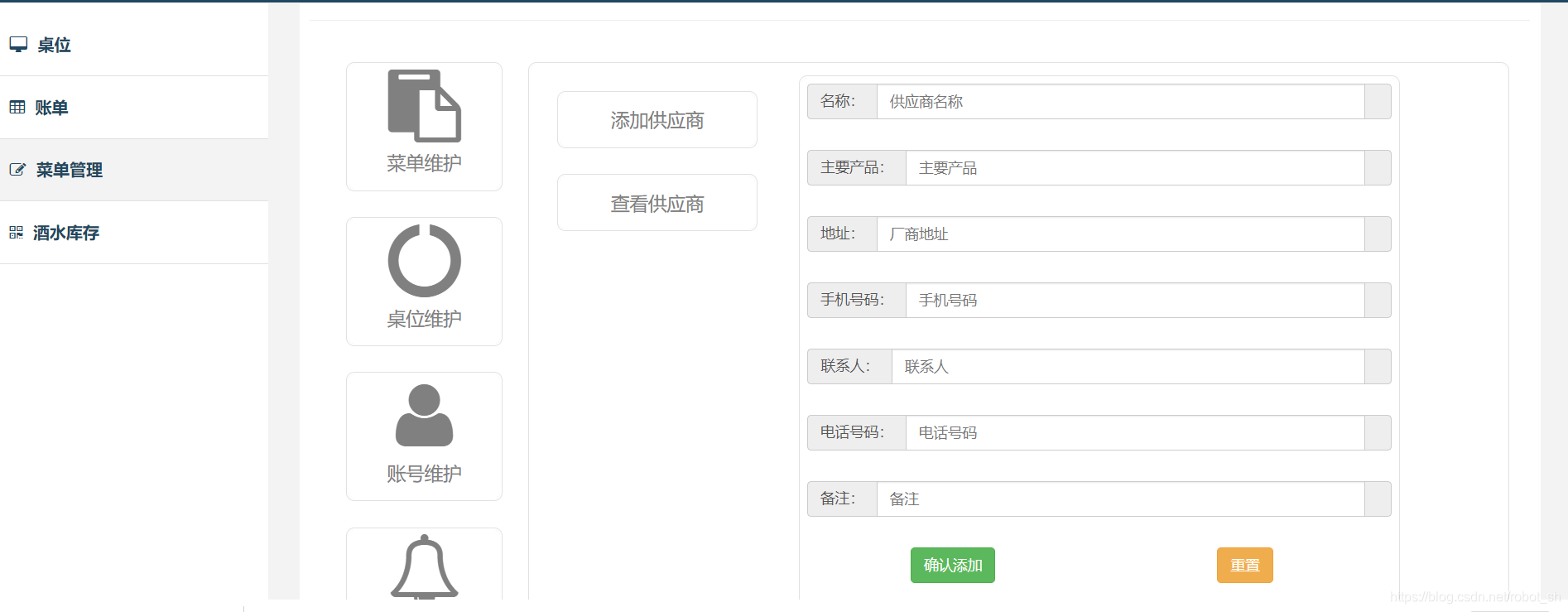Click the gray addon at end of 主要产品 field
This screenshot has height=612, width=1568.
click(1378, 167)
